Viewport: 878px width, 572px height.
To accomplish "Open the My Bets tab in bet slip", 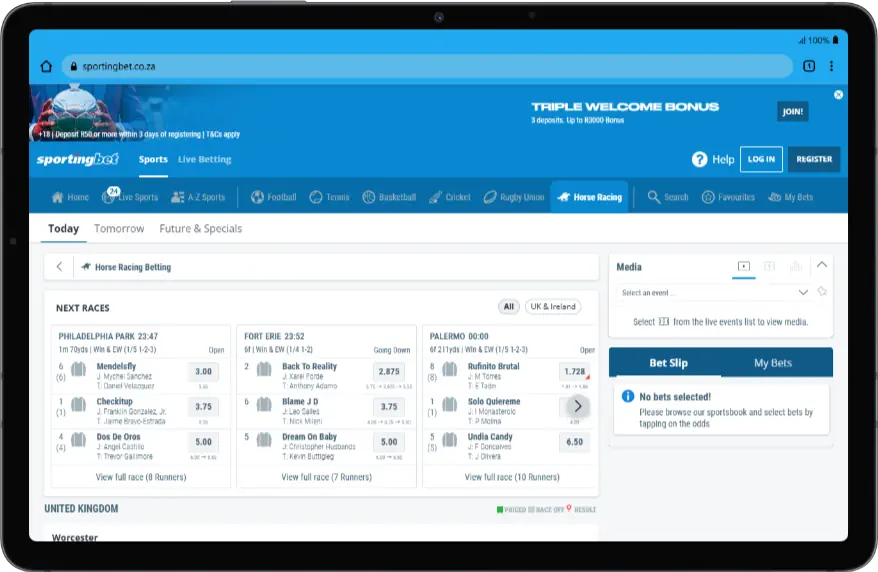I will [x=772, y=363].
